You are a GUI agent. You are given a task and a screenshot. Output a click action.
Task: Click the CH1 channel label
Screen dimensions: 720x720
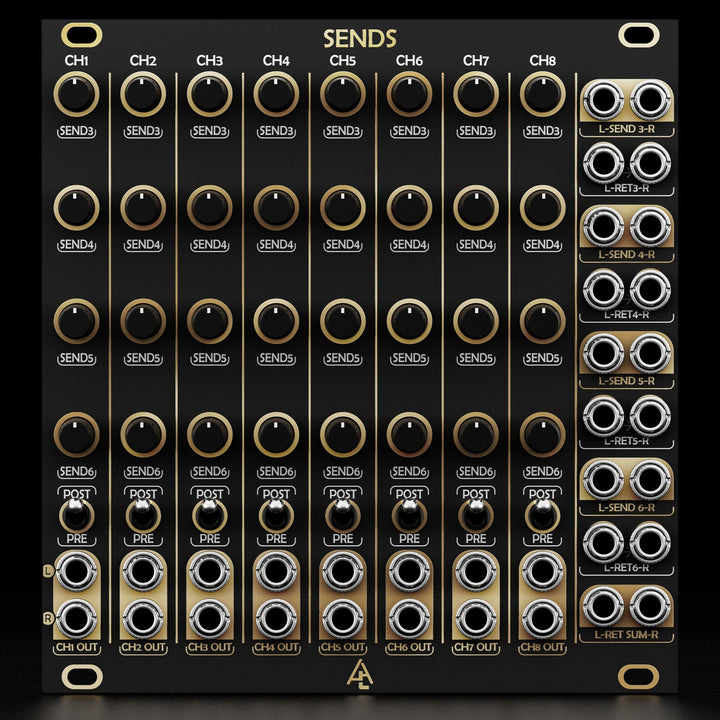tap(76, 60)
